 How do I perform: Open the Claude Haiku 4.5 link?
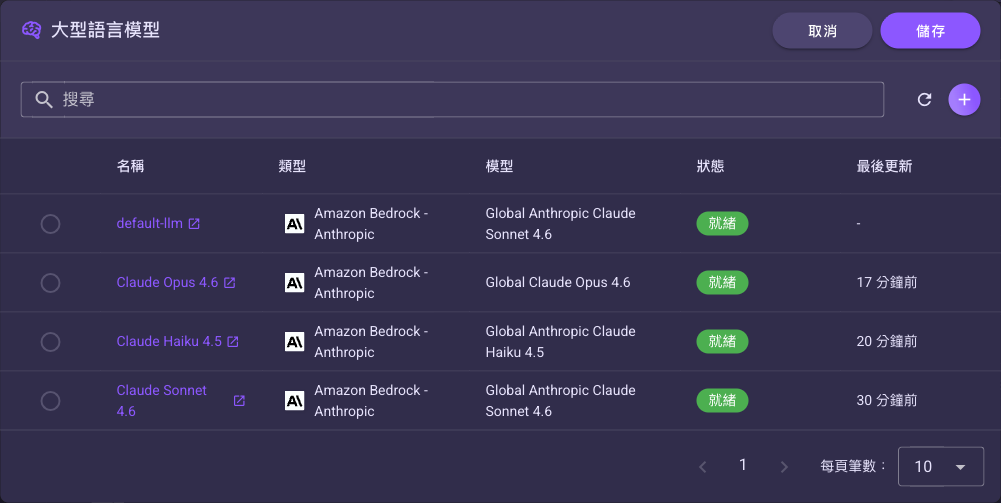click(169, 342)
